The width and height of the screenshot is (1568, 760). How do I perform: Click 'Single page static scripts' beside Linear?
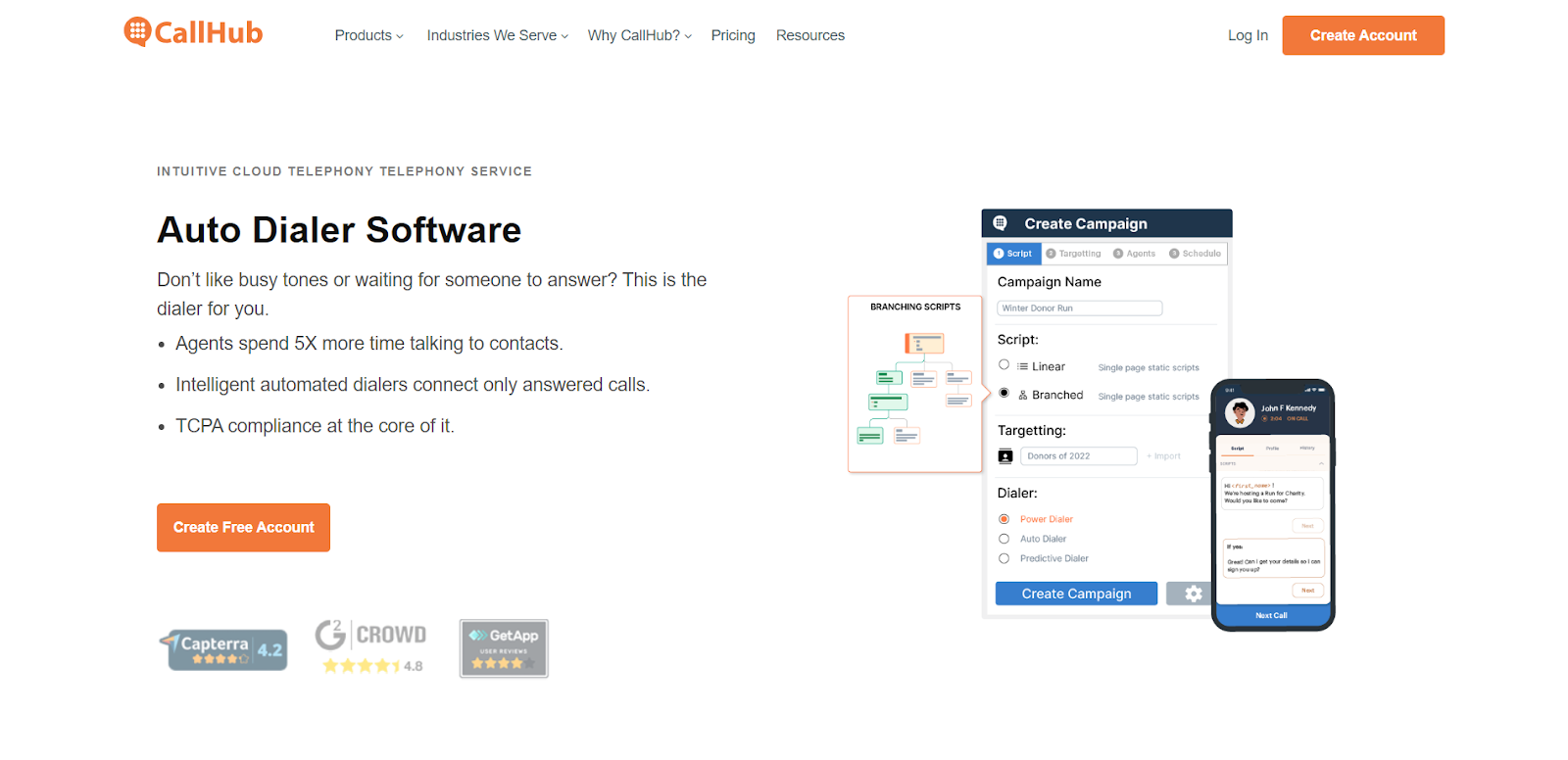[x=1149, y=368]
